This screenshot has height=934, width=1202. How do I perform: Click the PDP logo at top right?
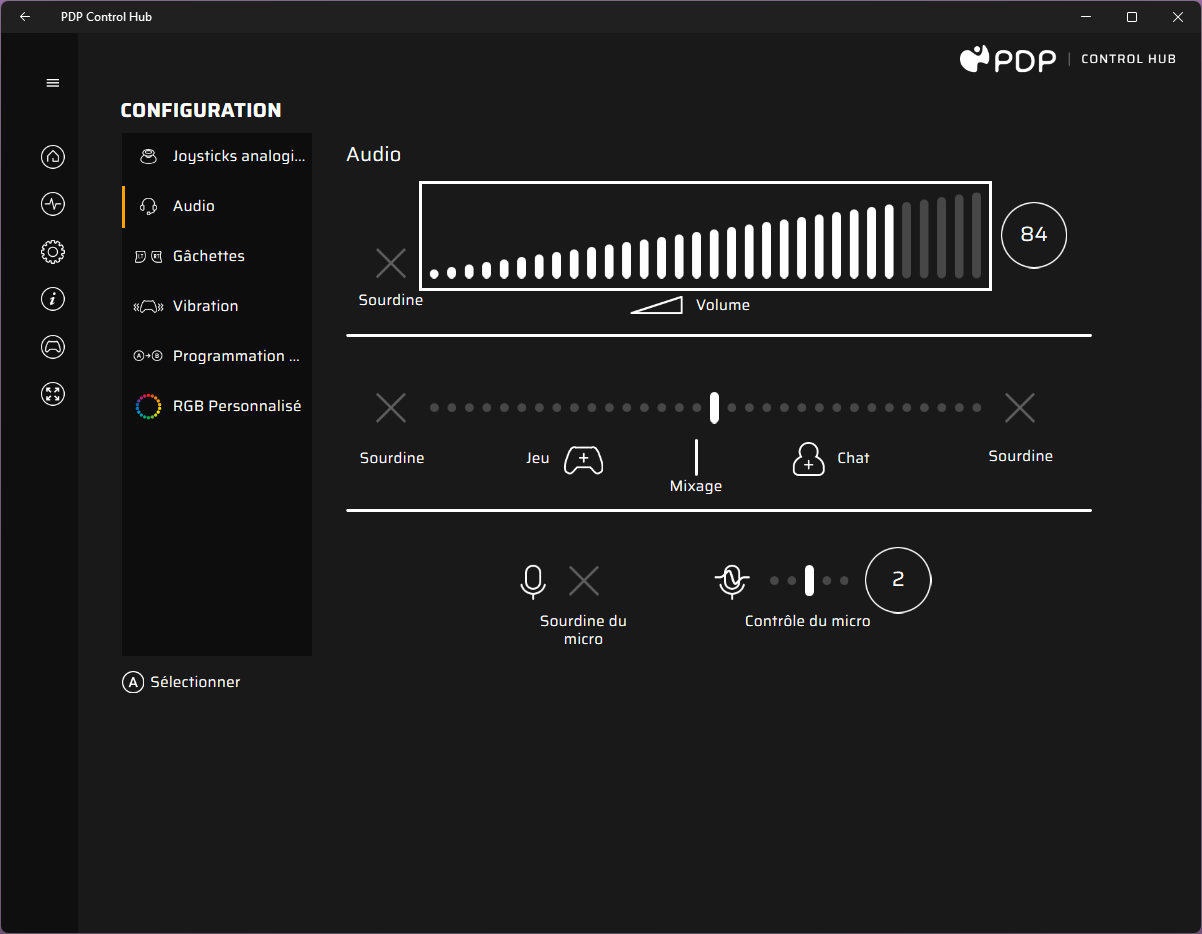coord(1007,58)
